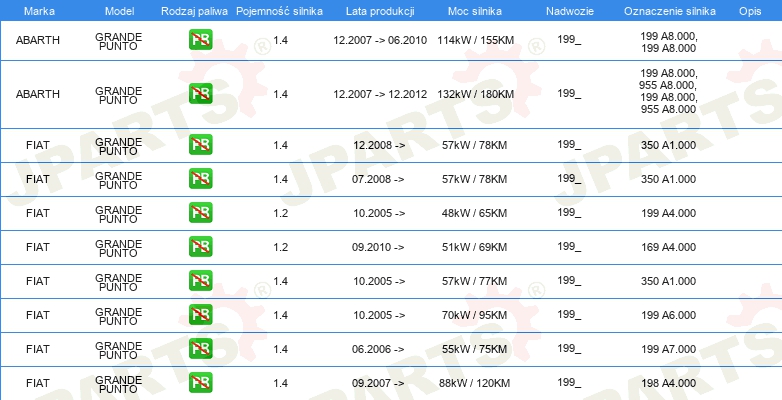Click capacity 1.2 in the 09.2010 row
This screenshot has width=782, height=400.
(280, 247)
